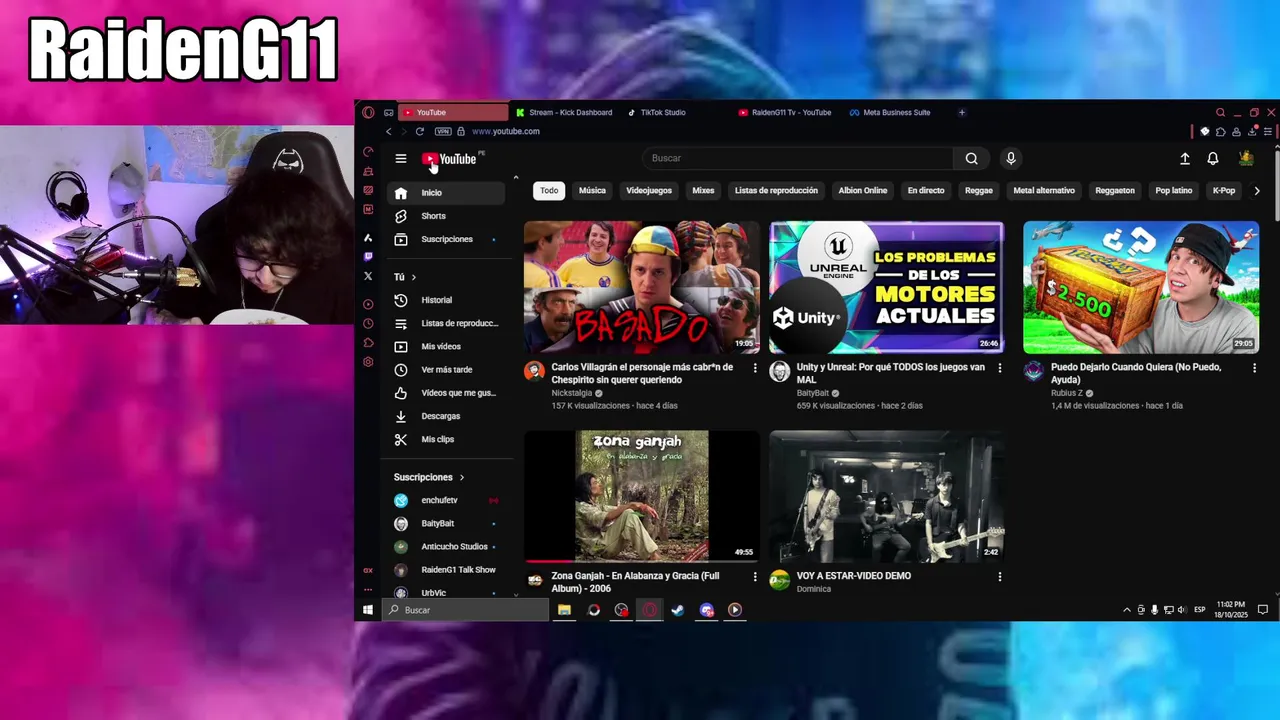Open a new browser tab with plus
This screenshot has height=720, width=1280.
[x=962, y=112]
